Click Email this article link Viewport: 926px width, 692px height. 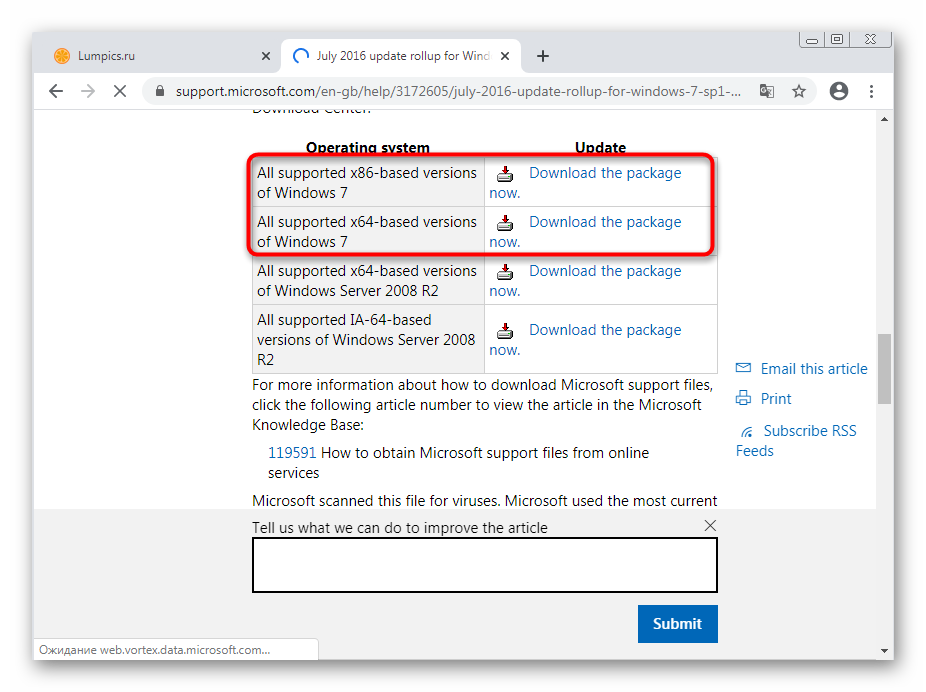[x=814, y=369]
